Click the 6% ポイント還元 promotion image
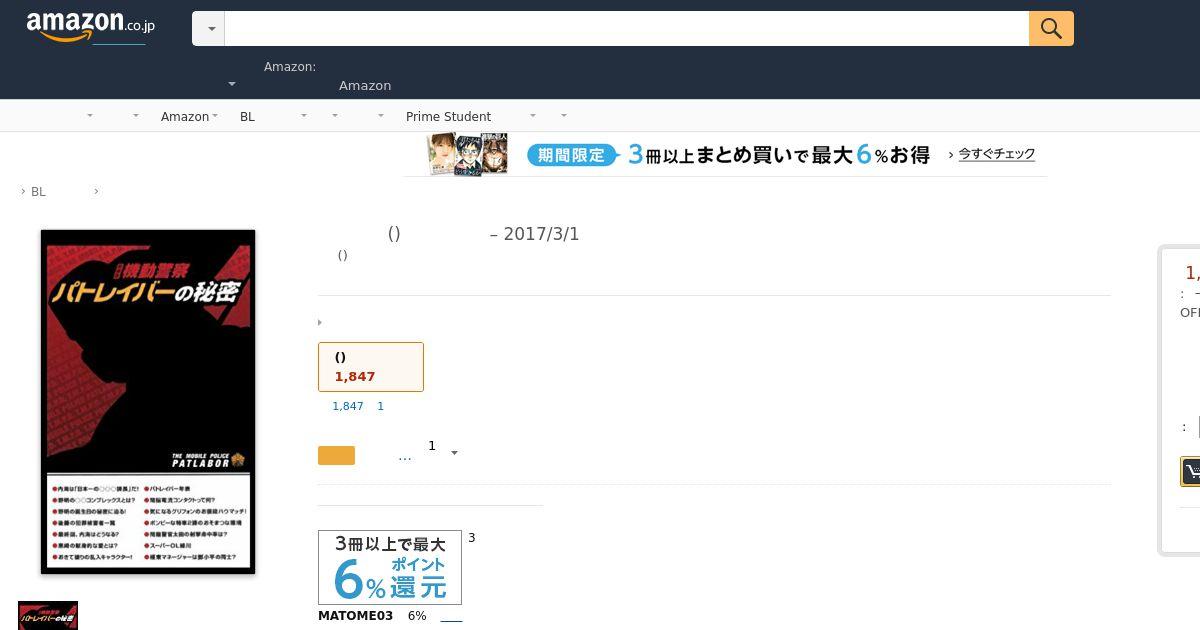 point(390,567)
